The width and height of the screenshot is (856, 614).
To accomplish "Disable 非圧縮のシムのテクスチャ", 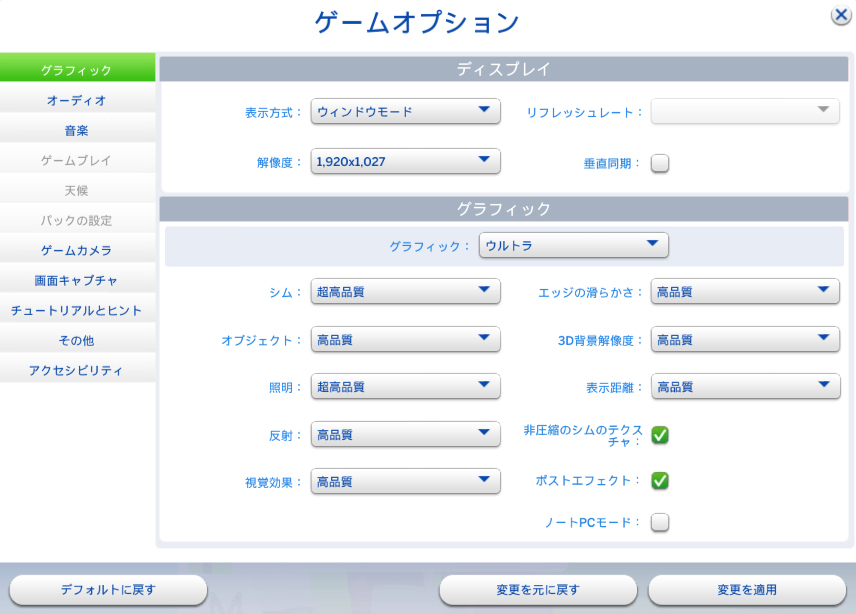I will click(660, 434).
